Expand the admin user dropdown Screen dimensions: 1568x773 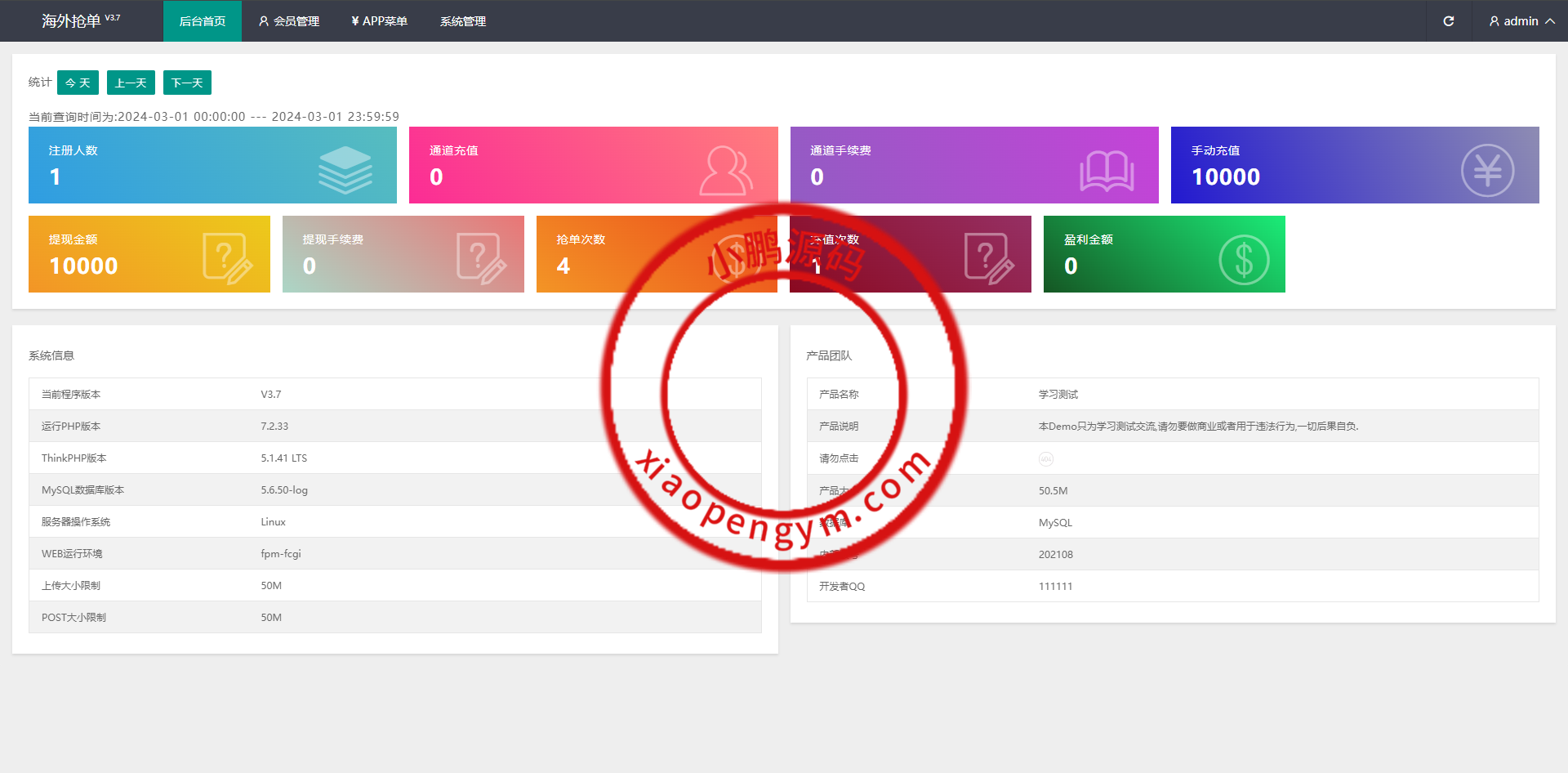coord(1521,21)
